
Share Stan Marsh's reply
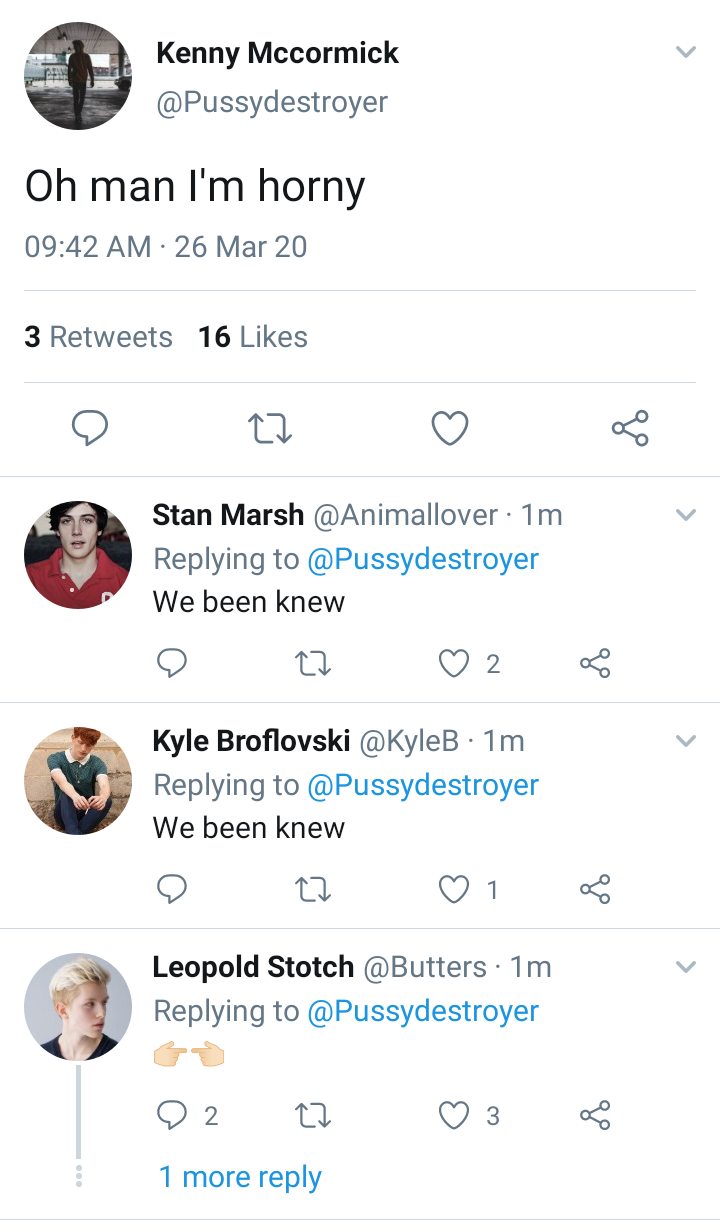(595, 663)
